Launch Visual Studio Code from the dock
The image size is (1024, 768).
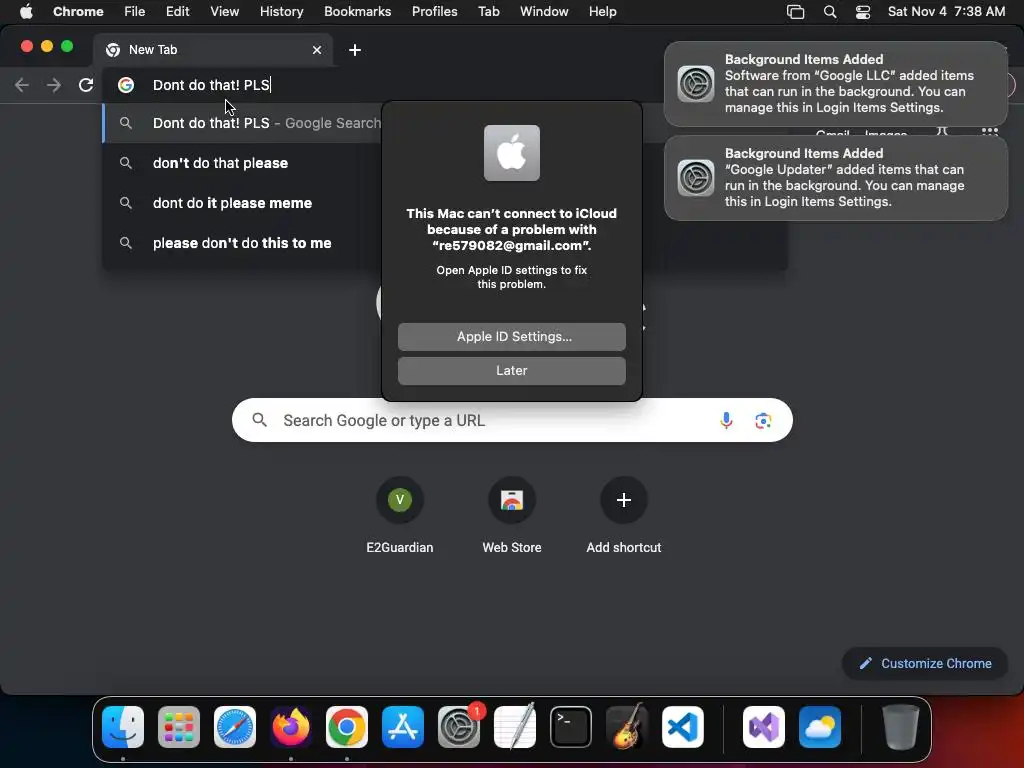pos(682,727)
